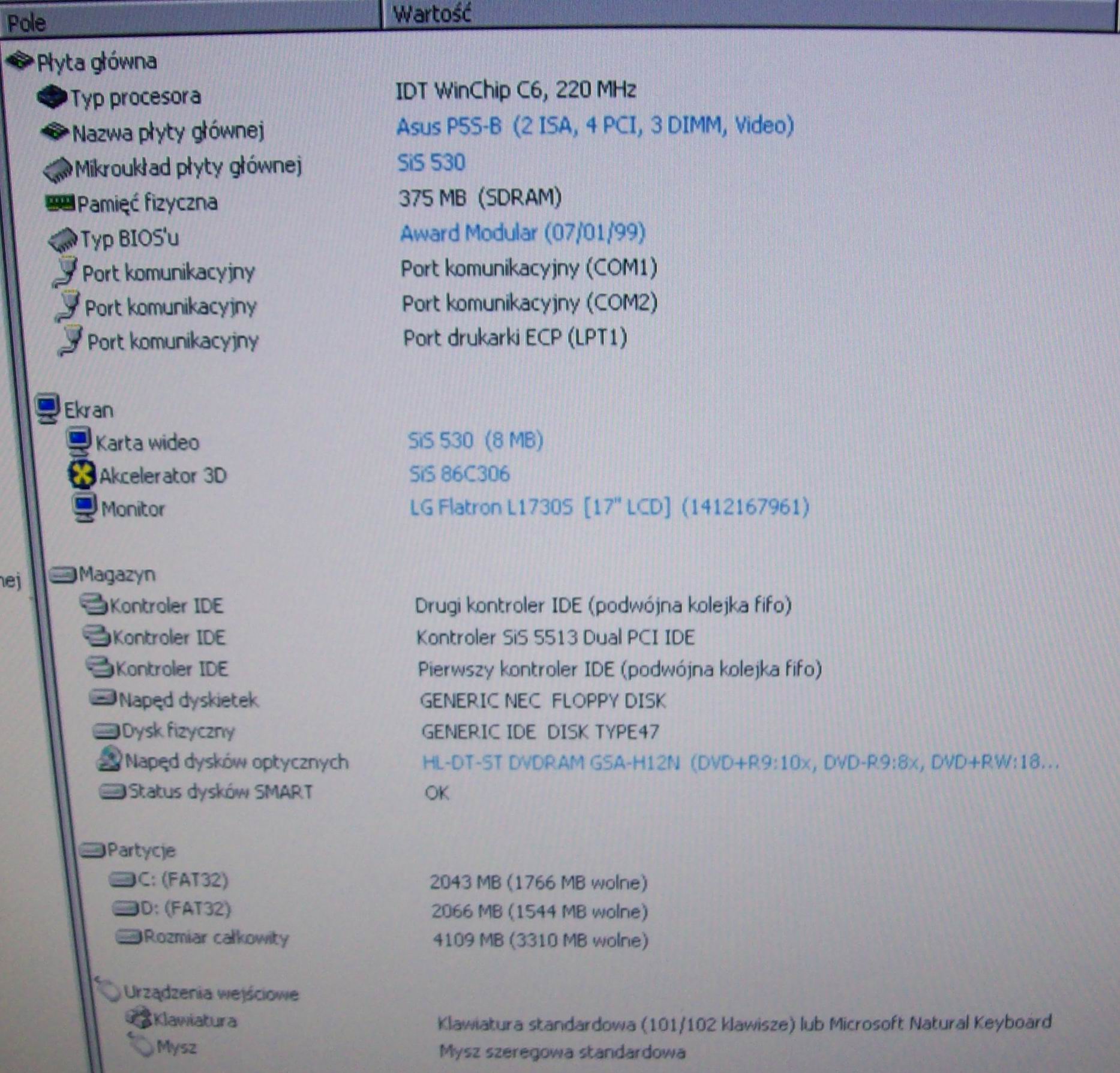Click the Akcelerator 3D icon
This screenshot has width=1120, height=1073.
coord(82,475)
